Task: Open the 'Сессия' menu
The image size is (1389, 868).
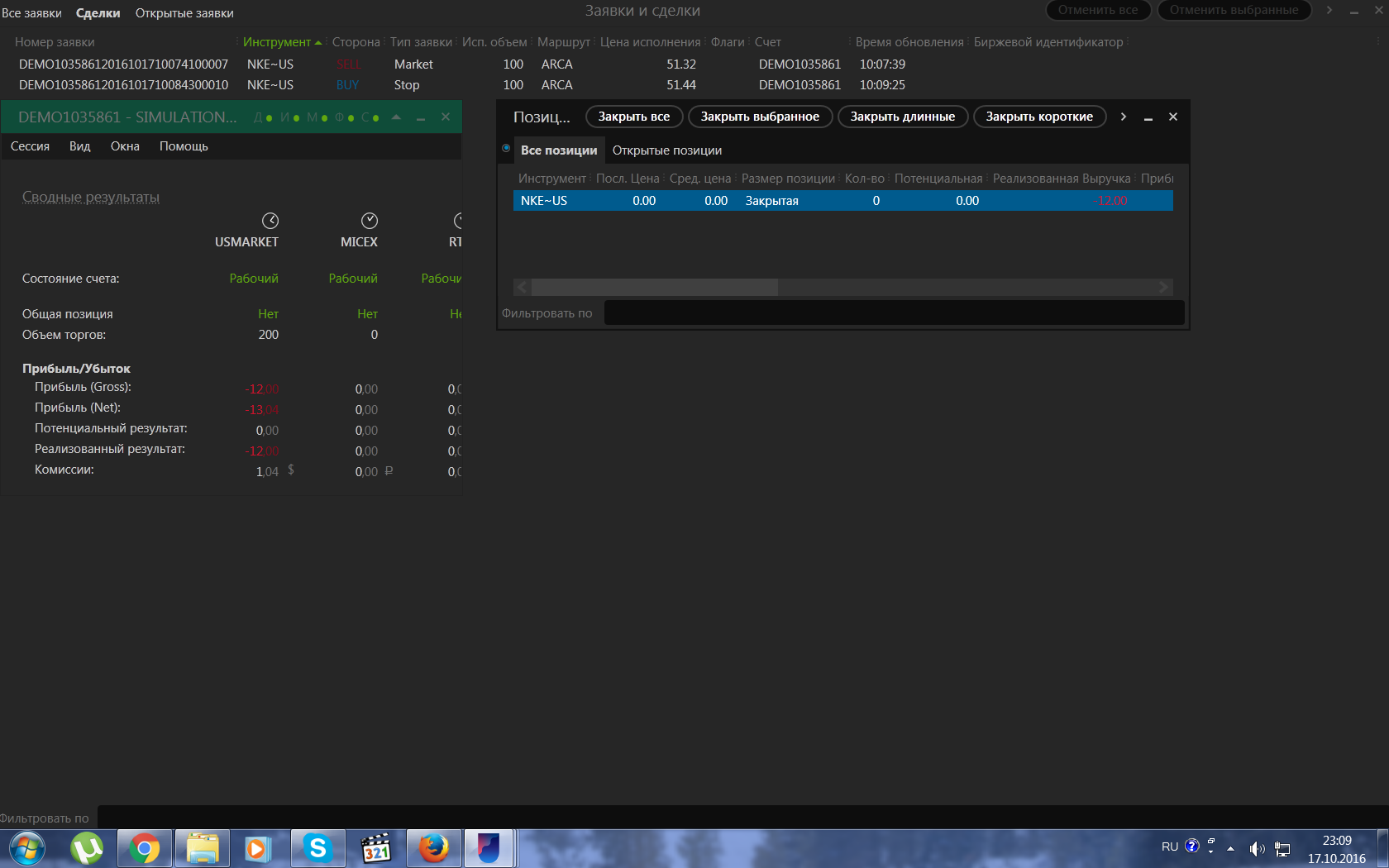Action: [30, 146]
